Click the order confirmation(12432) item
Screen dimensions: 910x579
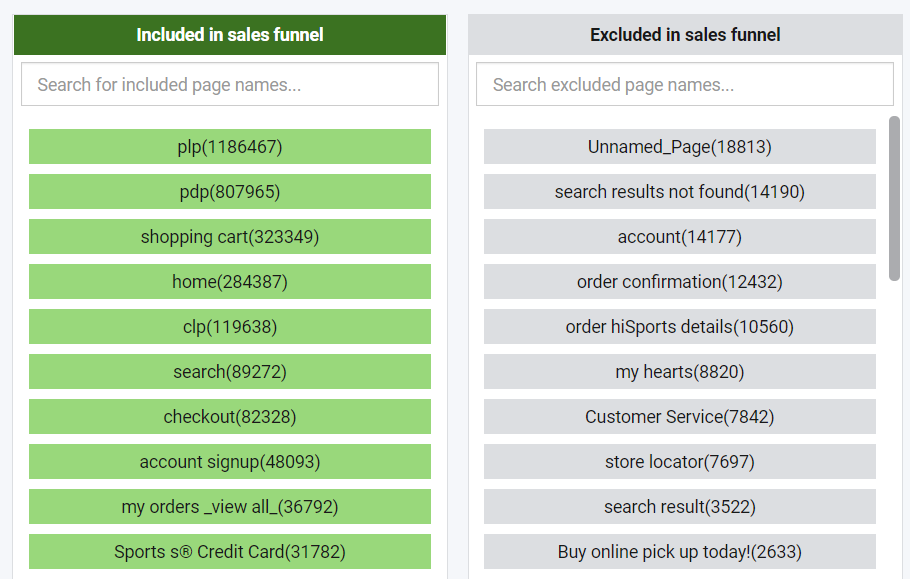tap(680, 281)
